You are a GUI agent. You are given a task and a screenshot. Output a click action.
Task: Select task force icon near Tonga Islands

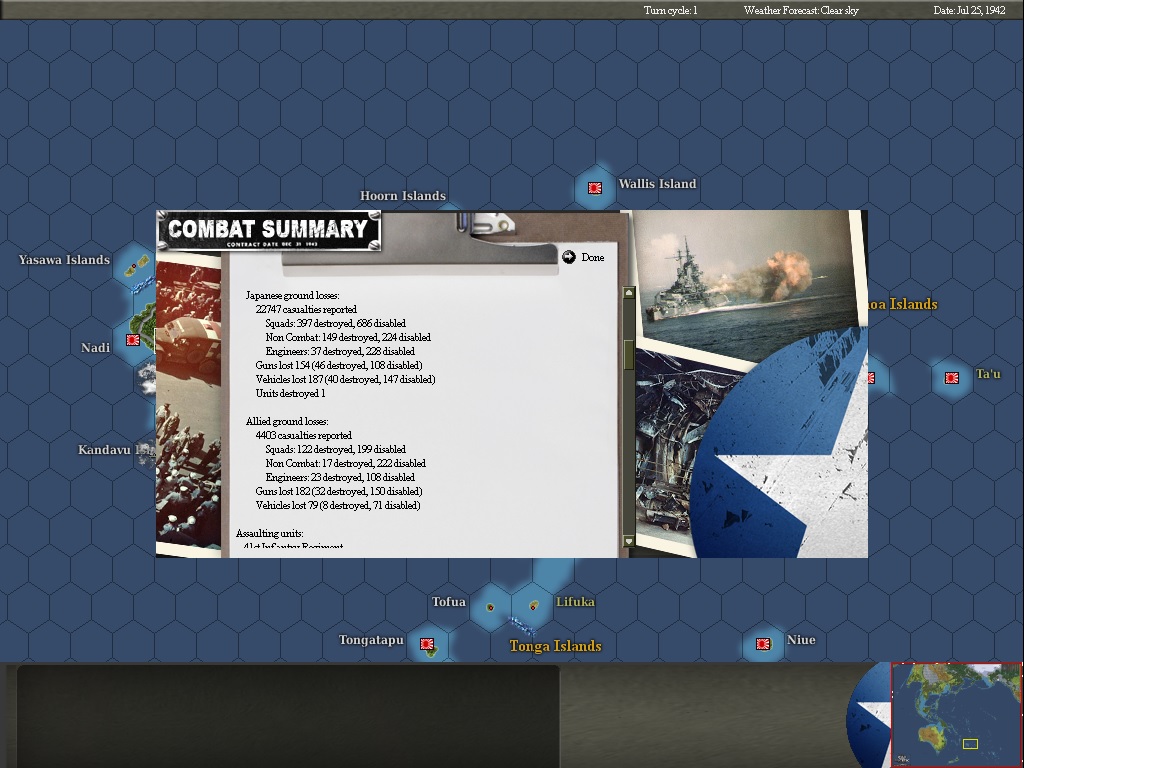(x=522, y=626)
